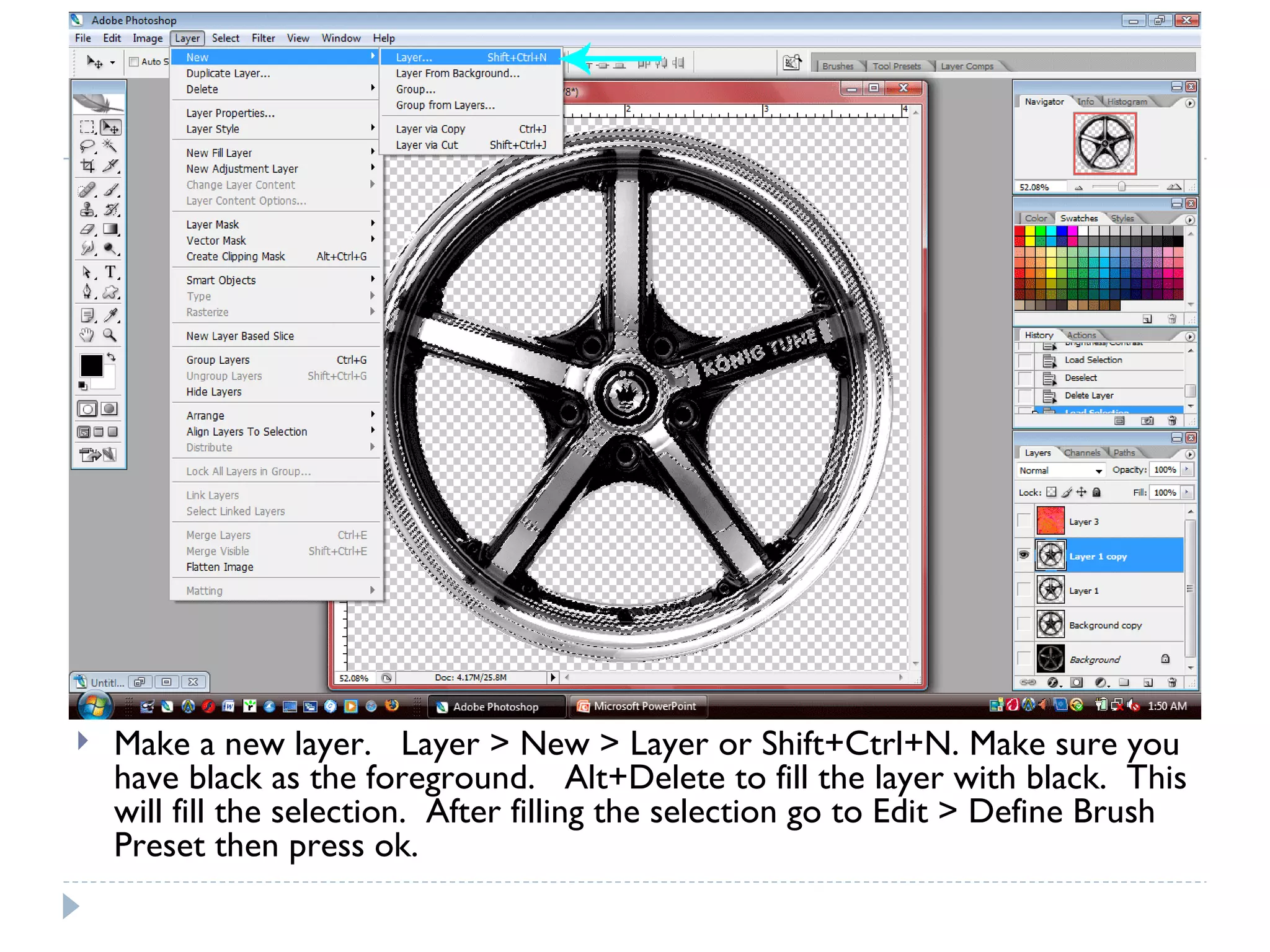Choose Flatten Image menu item
Screen dimensions: 1270x952
[x=276, y=567]
